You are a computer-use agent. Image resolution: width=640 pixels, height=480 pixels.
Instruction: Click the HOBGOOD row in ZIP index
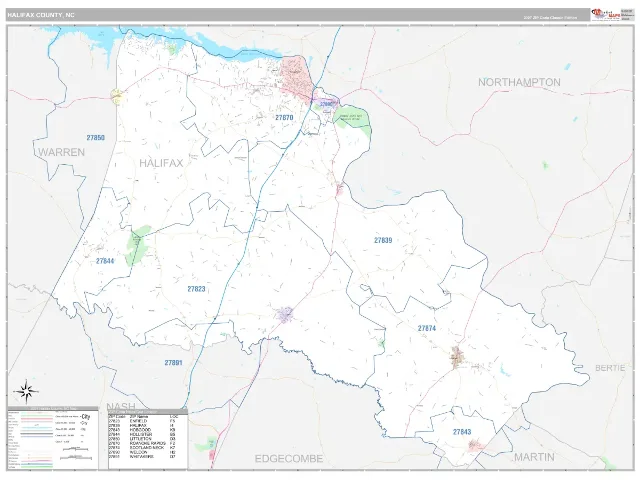[x=144, y=430]
